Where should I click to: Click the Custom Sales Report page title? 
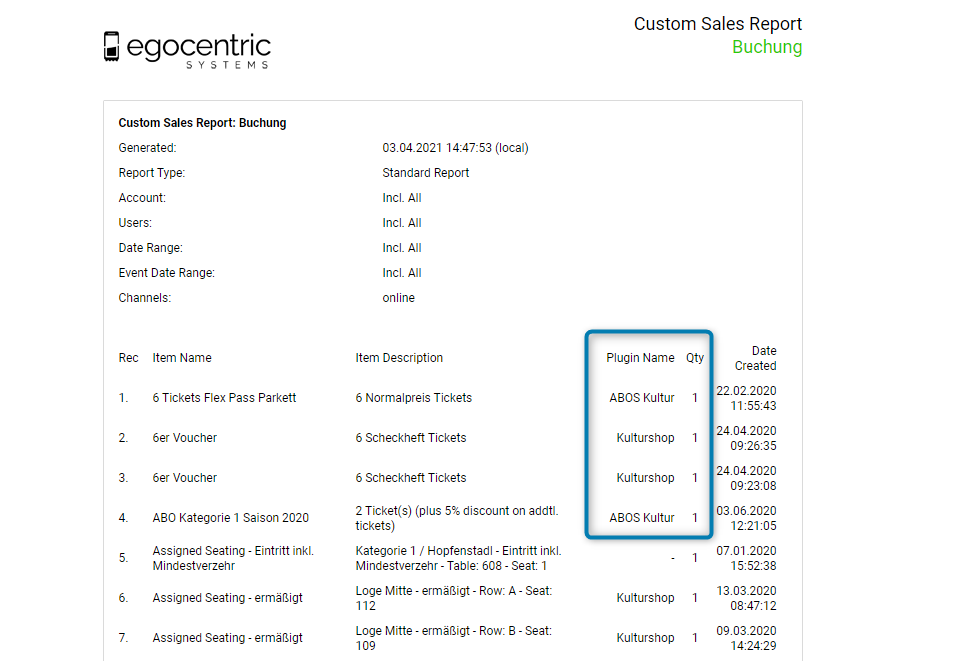pos(717,24)
